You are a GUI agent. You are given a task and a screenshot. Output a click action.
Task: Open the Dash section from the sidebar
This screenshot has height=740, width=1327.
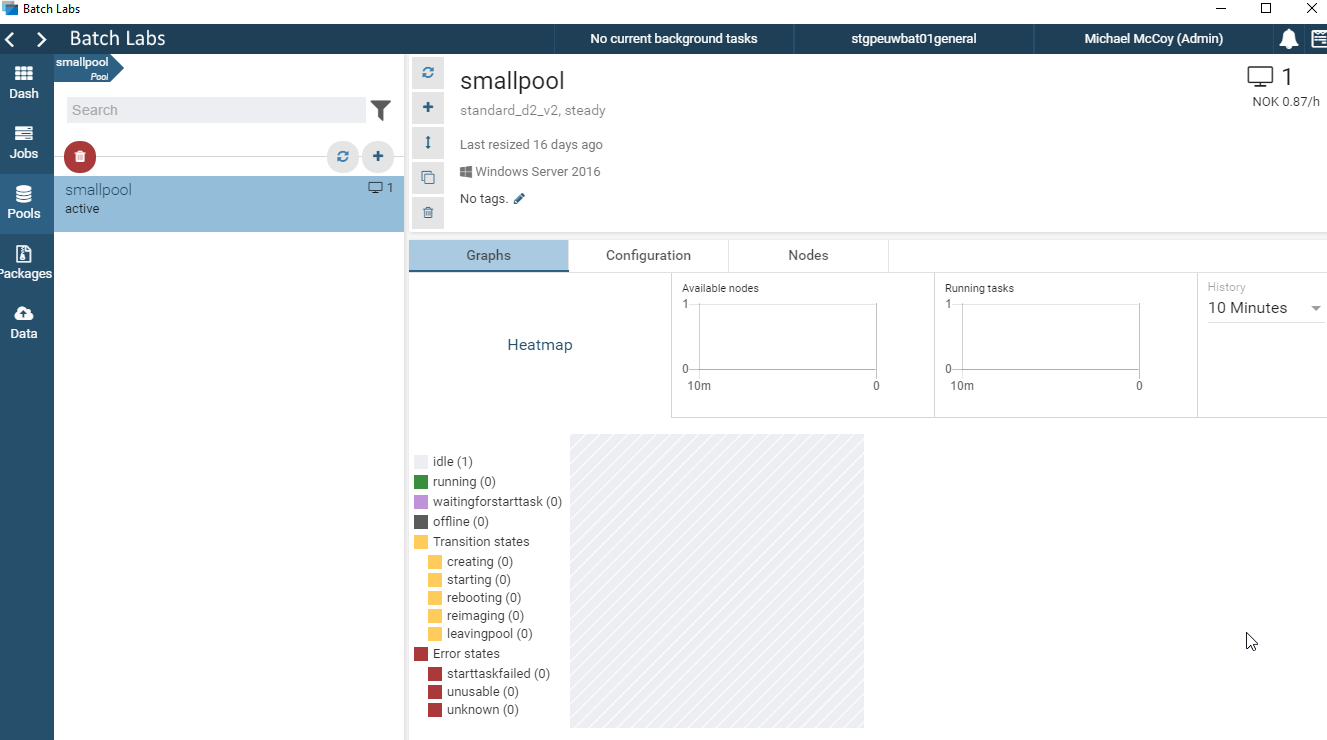(x=25, y=82)
